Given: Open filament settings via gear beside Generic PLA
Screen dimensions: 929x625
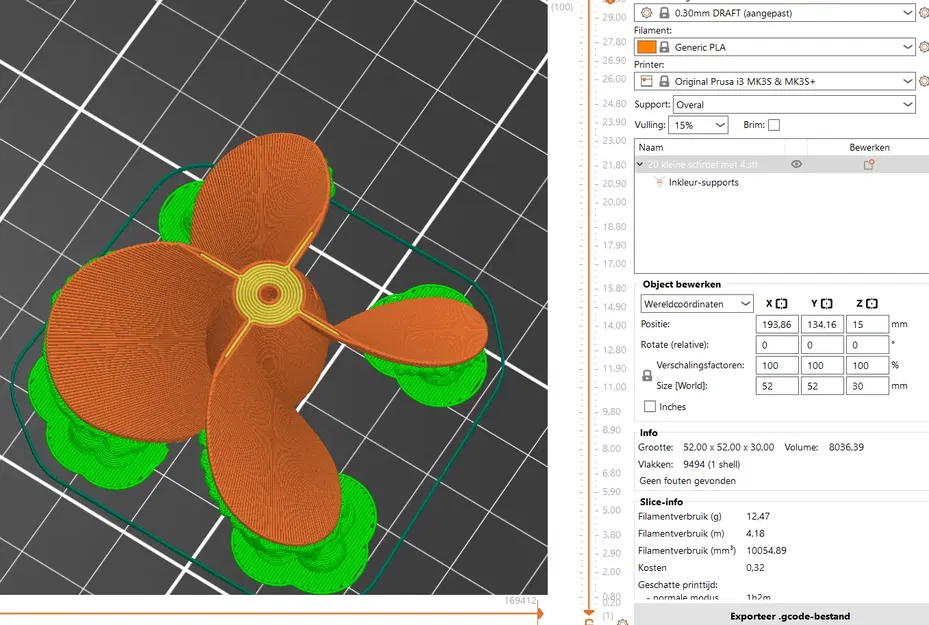Looking at the screenshot, I should point(924,47).
